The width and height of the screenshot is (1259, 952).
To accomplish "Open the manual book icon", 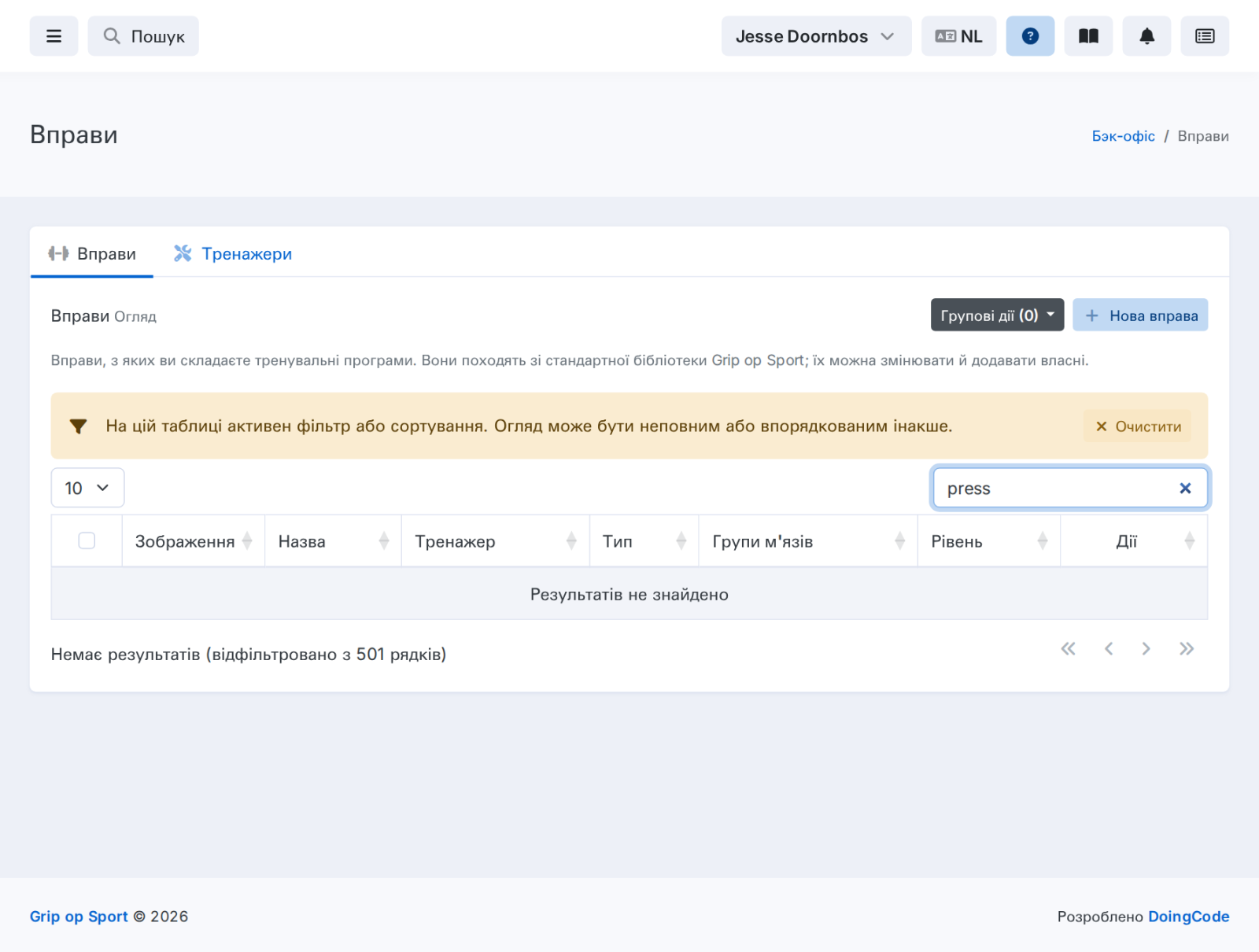I will point(1088,36).
